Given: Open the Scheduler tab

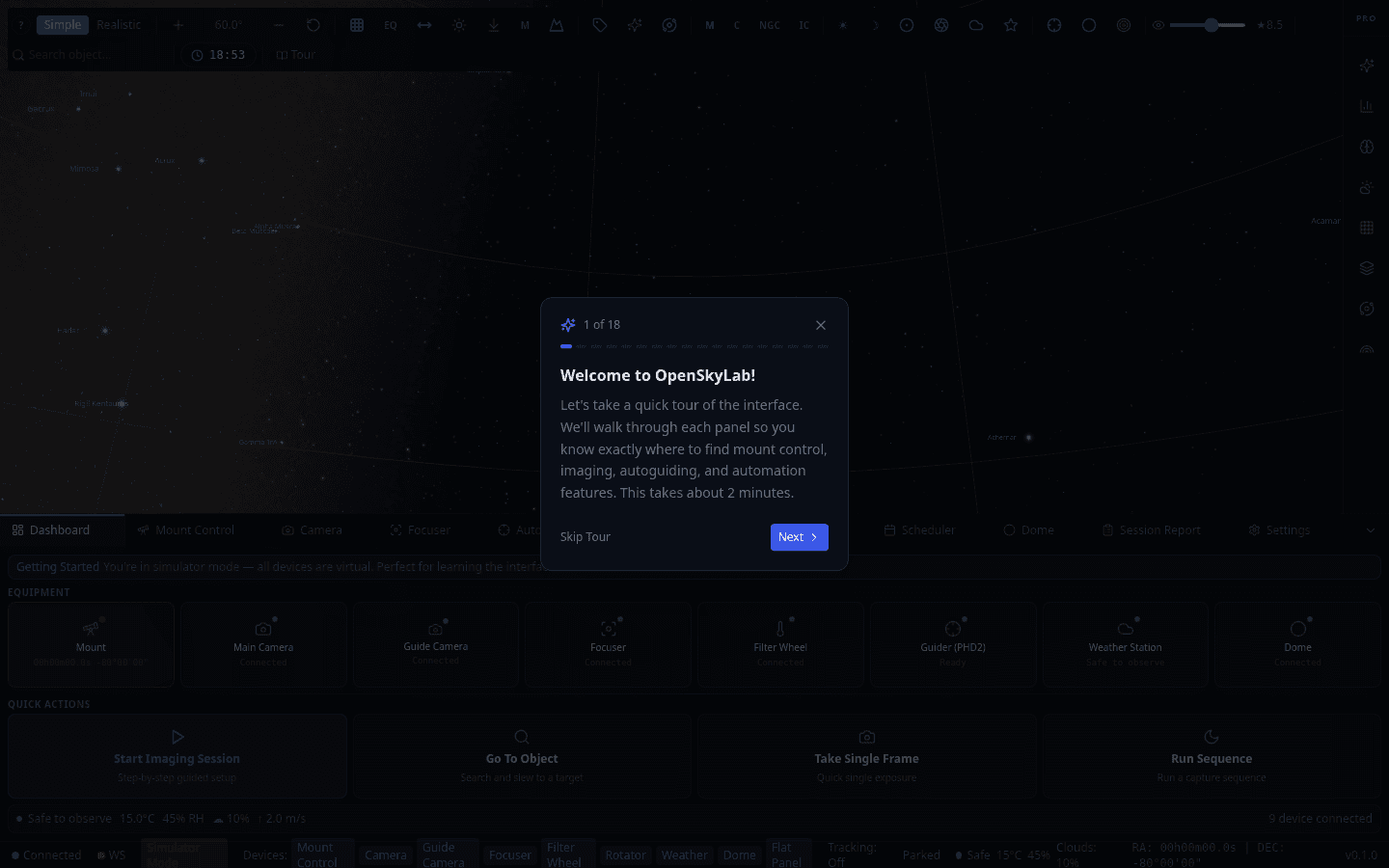Looking at the screenshot, I should click(x=919, y=530).
